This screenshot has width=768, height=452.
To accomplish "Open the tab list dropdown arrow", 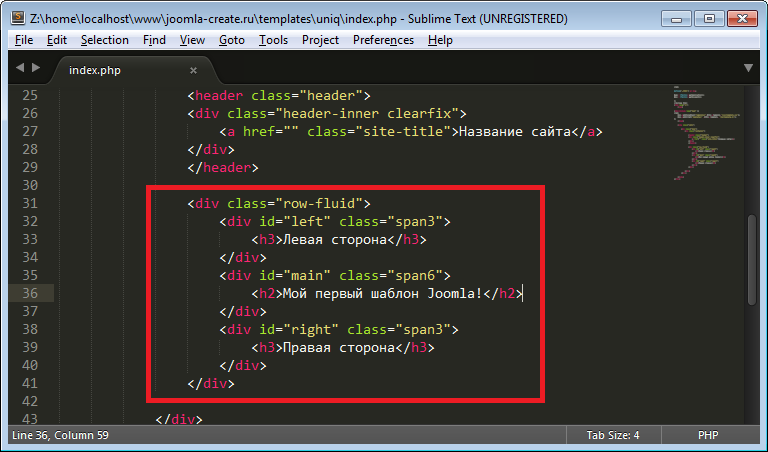I will pyautogui.click(x=749, y=69).
